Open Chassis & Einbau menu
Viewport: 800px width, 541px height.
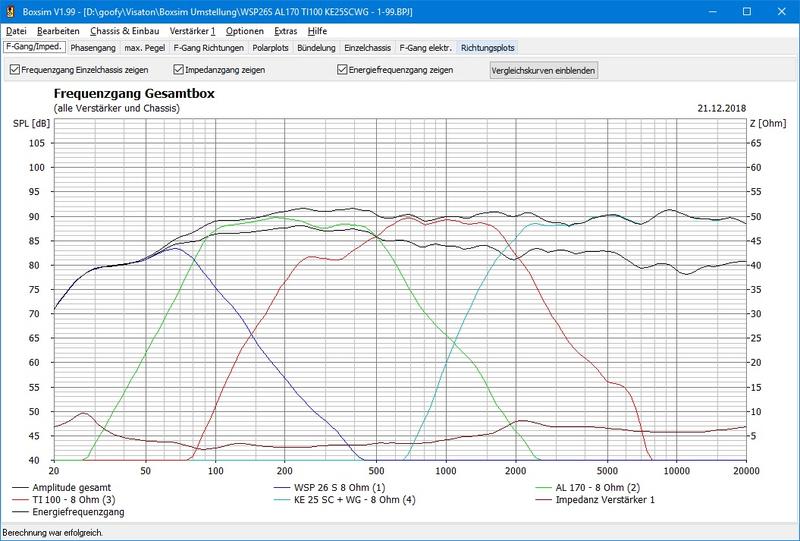tap(124, 31)
